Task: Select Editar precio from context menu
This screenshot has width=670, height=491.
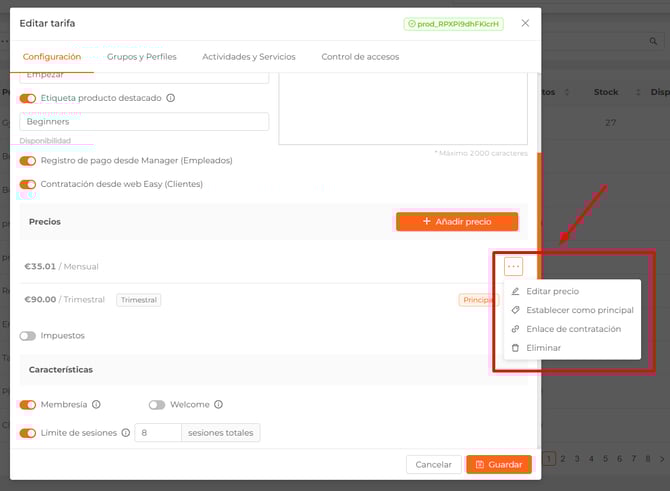Action: [552, 292]
